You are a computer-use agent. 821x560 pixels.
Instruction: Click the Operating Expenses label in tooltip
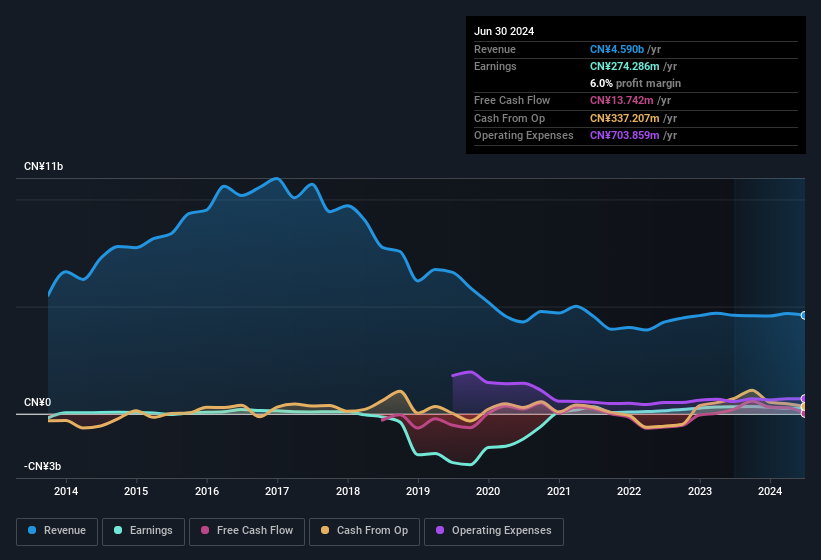click(524, 135)
